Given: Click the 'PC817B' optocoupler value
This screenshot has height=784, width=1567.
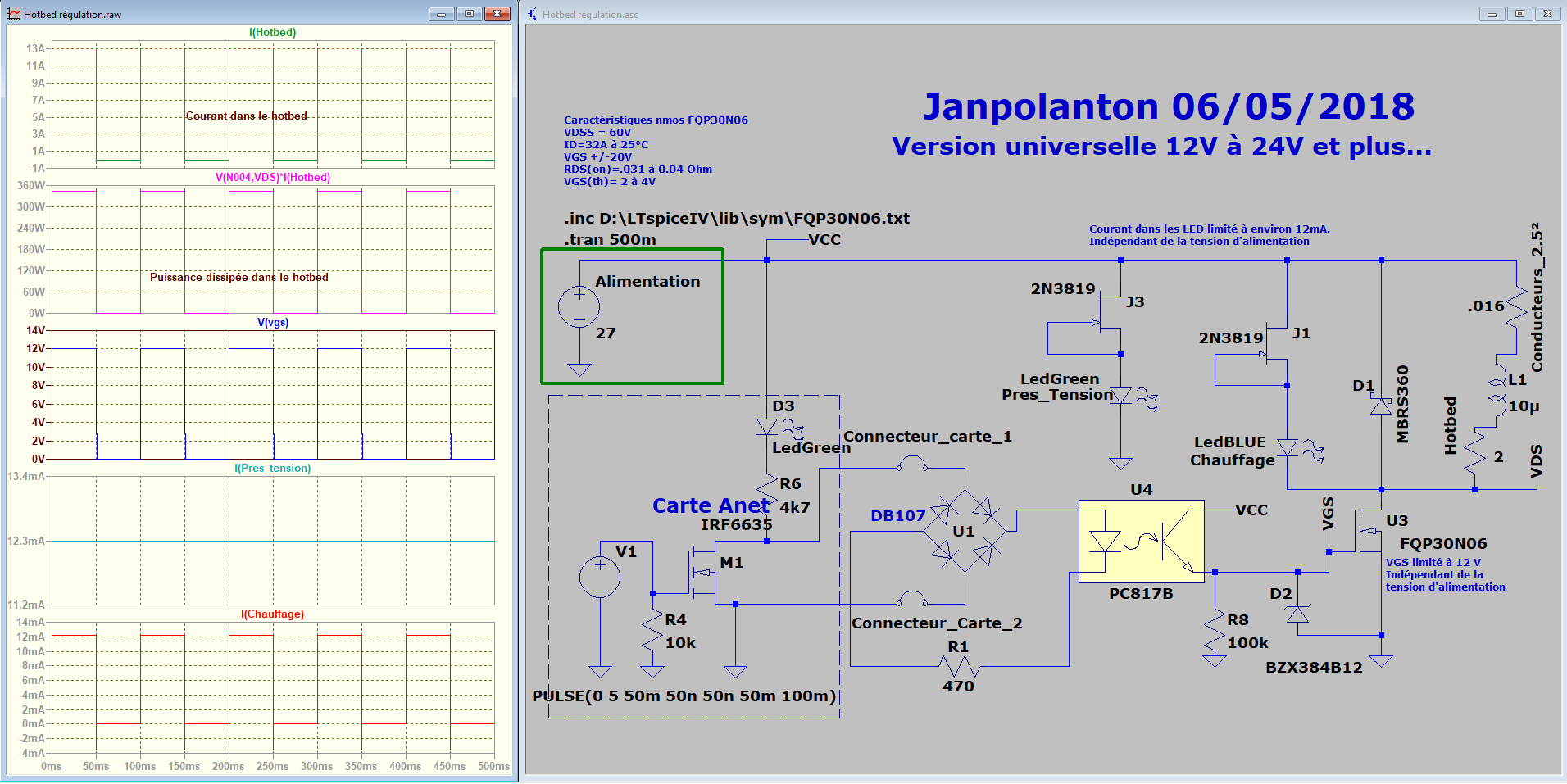Looking at the screenshot, I should click(x=1141, y=594).
